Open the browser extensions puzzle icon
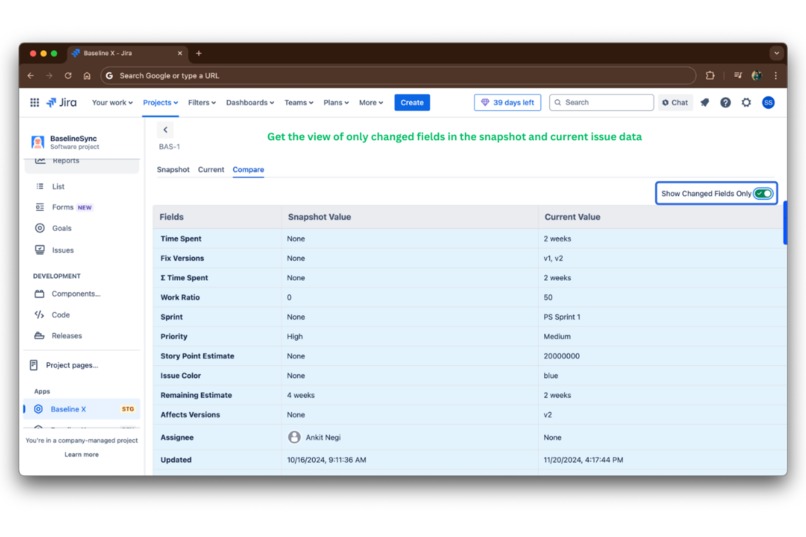Image resolution: width=806 pixels, height=537 pixels. [x=710, y=76]
